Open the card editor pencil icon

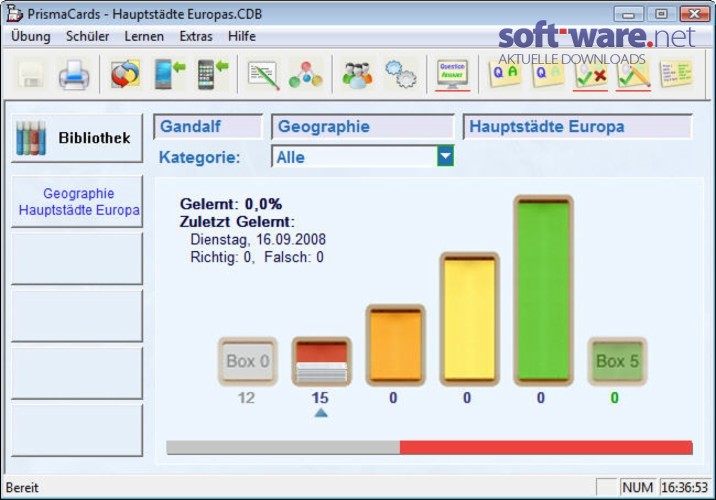263,76
